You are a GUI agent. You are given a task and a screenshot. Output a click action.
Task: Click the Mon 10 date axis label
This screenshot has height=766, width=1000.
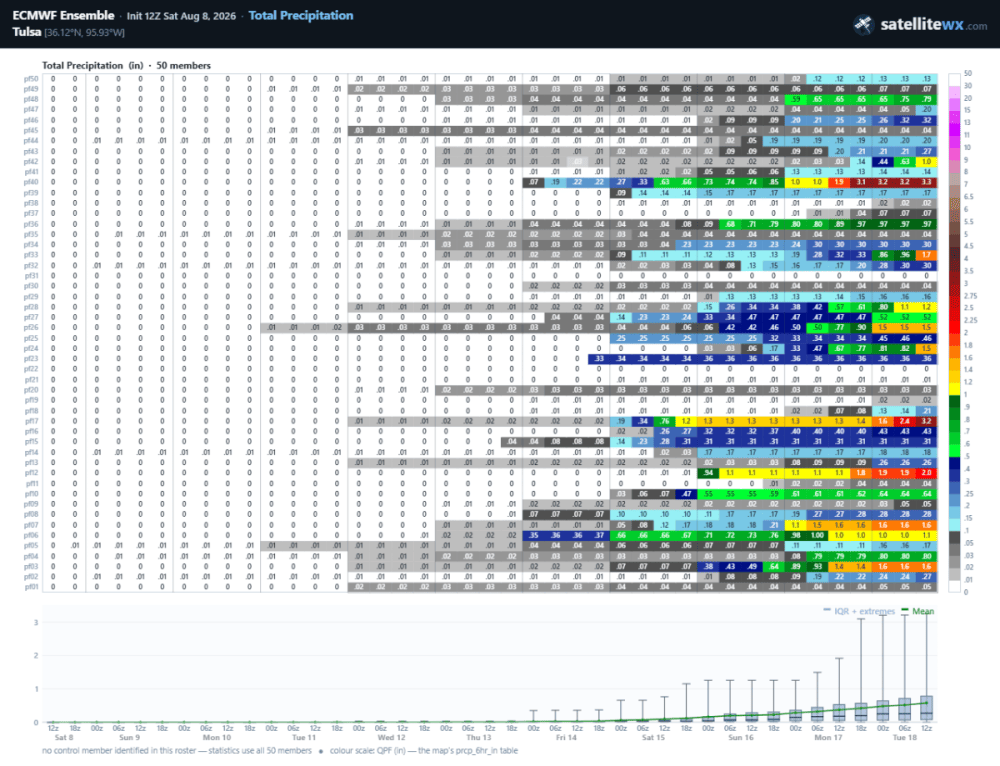(x=217, y=737)
